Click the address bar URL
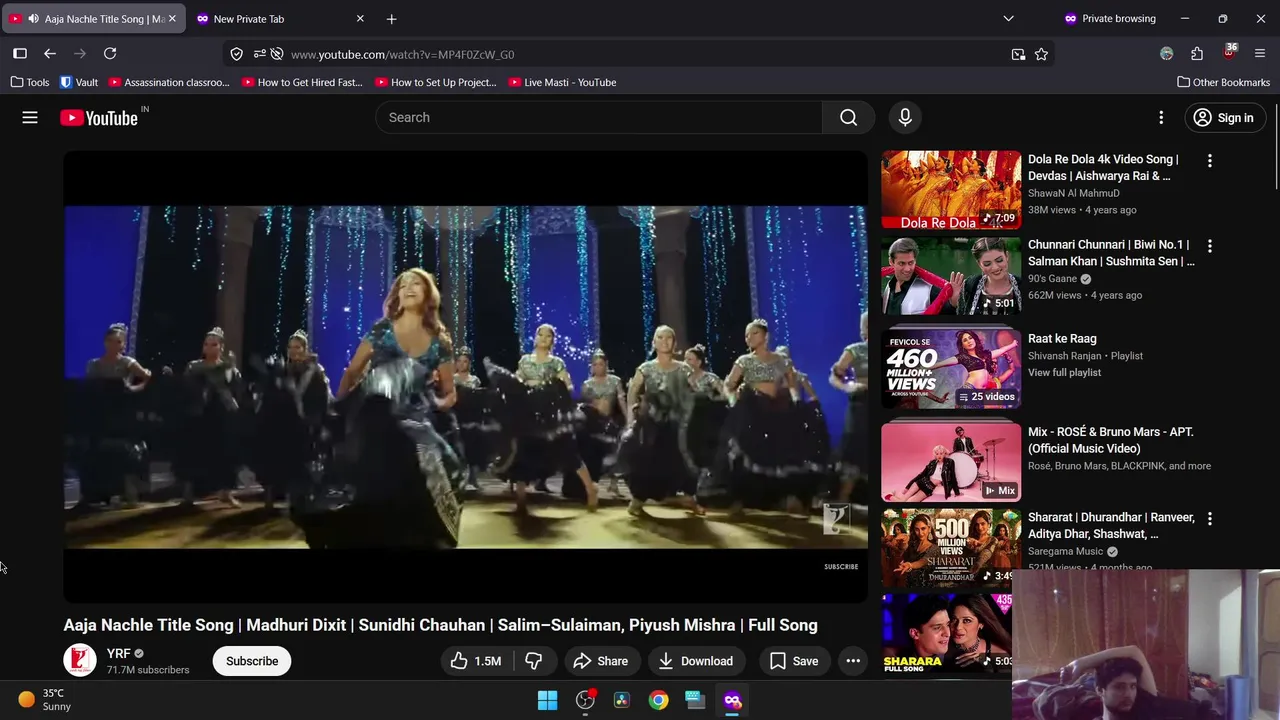This screenshot has height=720, width=1280. (402, 54)
